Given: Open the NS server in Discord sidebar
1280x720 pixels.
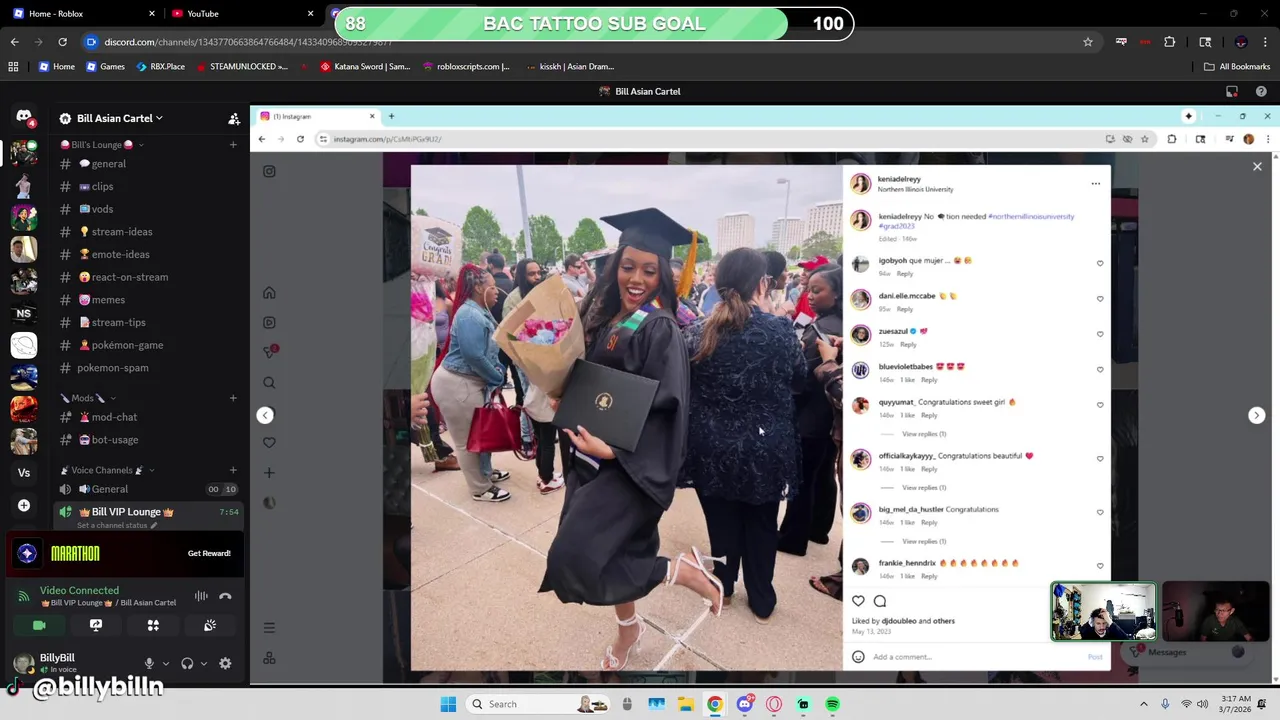Looking at the screenshot, I should (24, 313).
